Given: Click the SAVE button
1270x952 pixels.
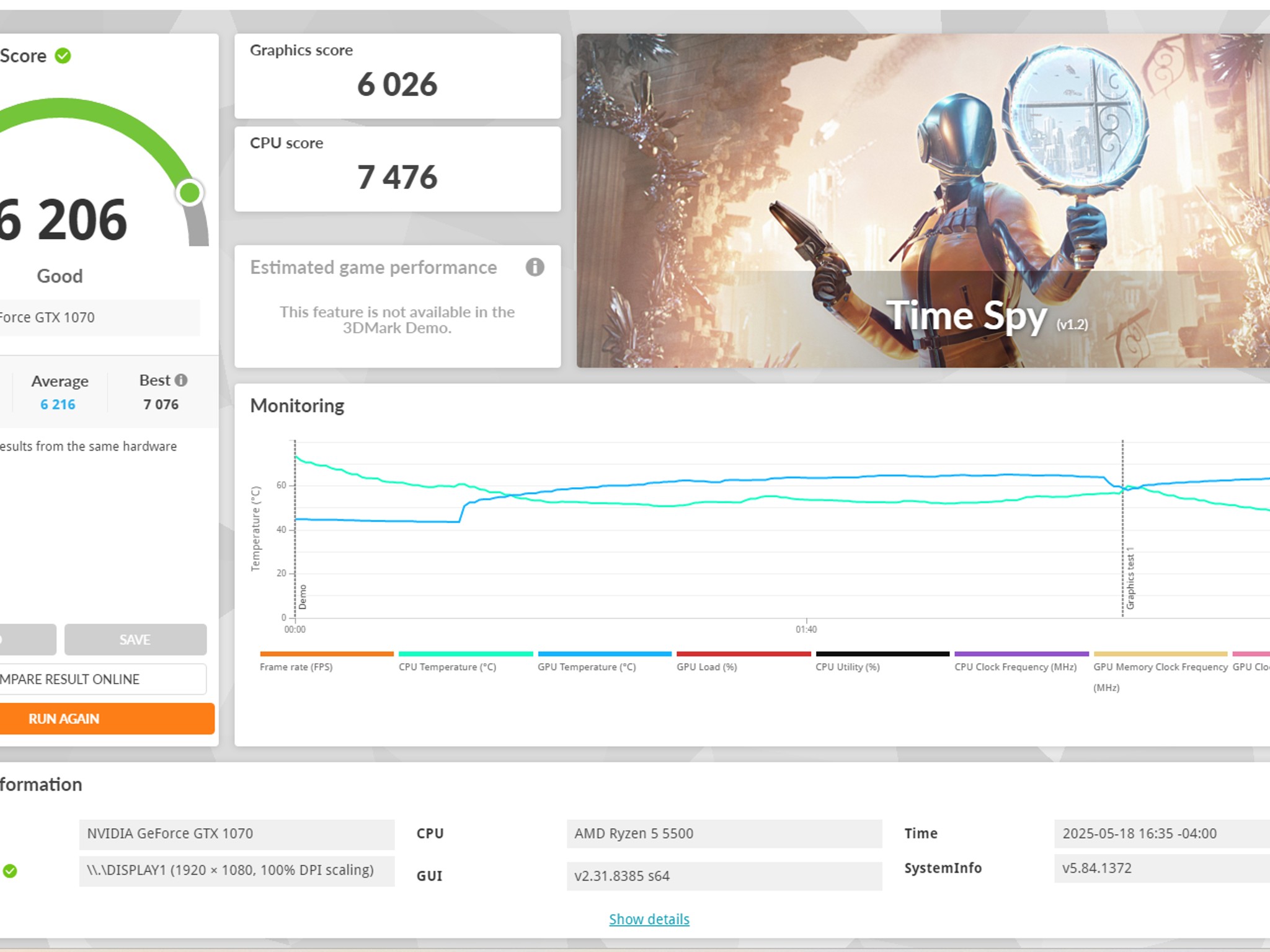Looking at the screenshot, I should point(135,640).
